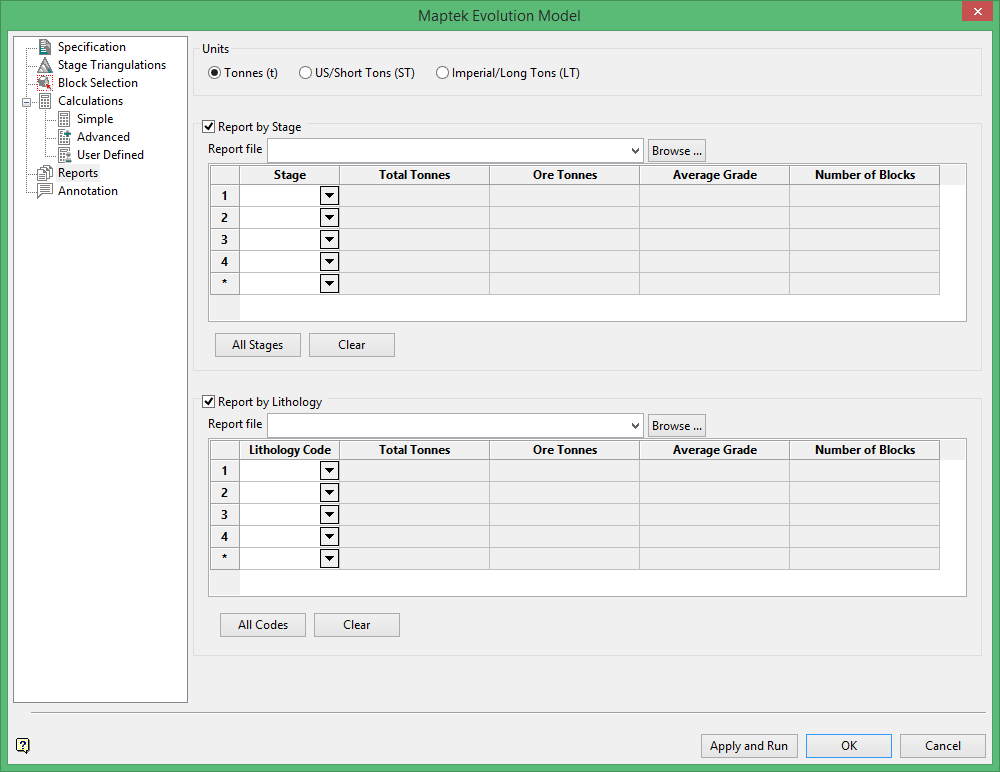Click the Report by Stage report file field
1000x772 pixels.
[448, 150]
